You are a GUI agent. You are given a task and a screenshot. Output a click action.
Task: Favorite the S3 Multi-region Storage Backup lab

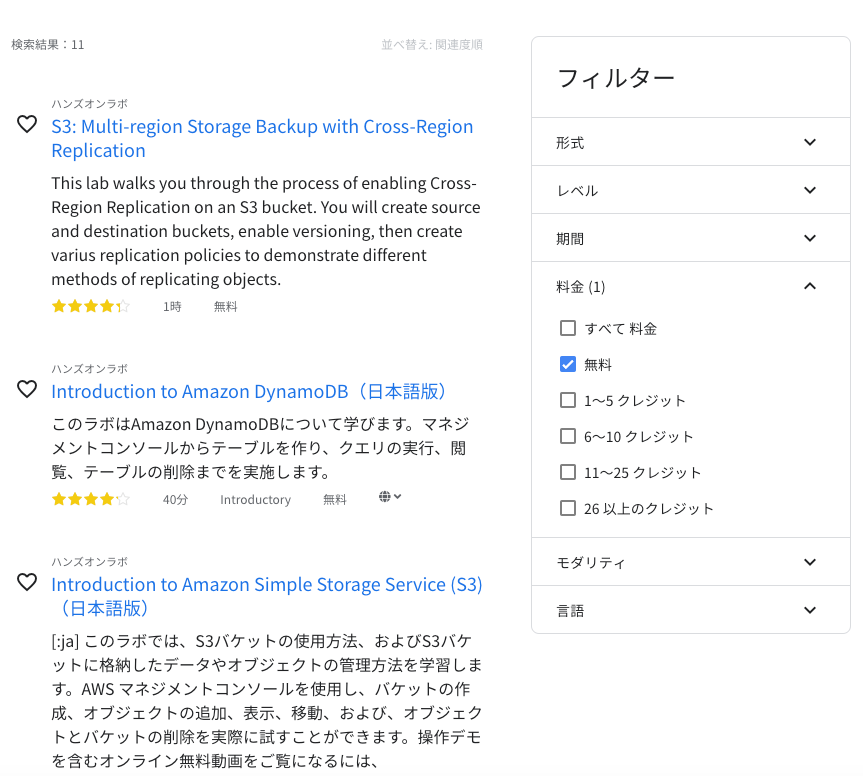click(x=27, y=124)
